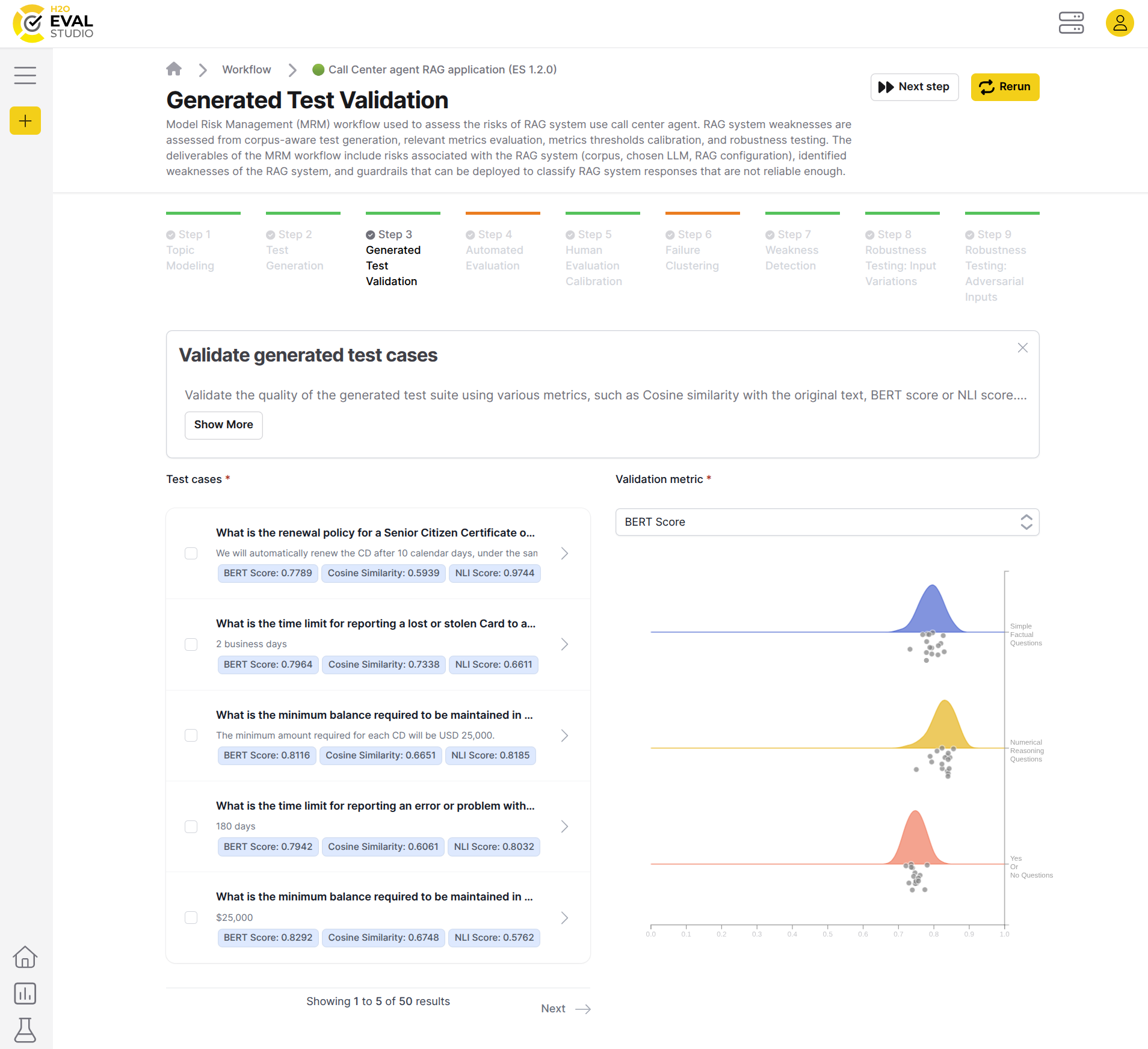Expand the 180 days test case row
The image size is (1148, 1049).
click(x=564, y=826)
